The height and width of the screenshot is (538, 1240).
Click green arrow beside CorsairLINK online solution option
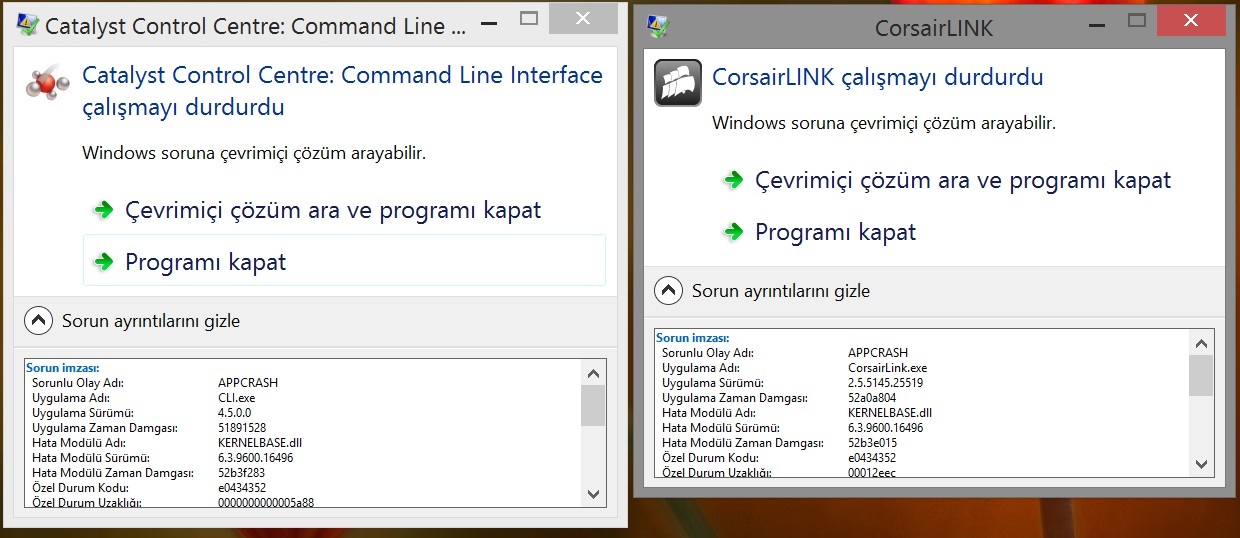pyautogui.click(x=733, y=180)
